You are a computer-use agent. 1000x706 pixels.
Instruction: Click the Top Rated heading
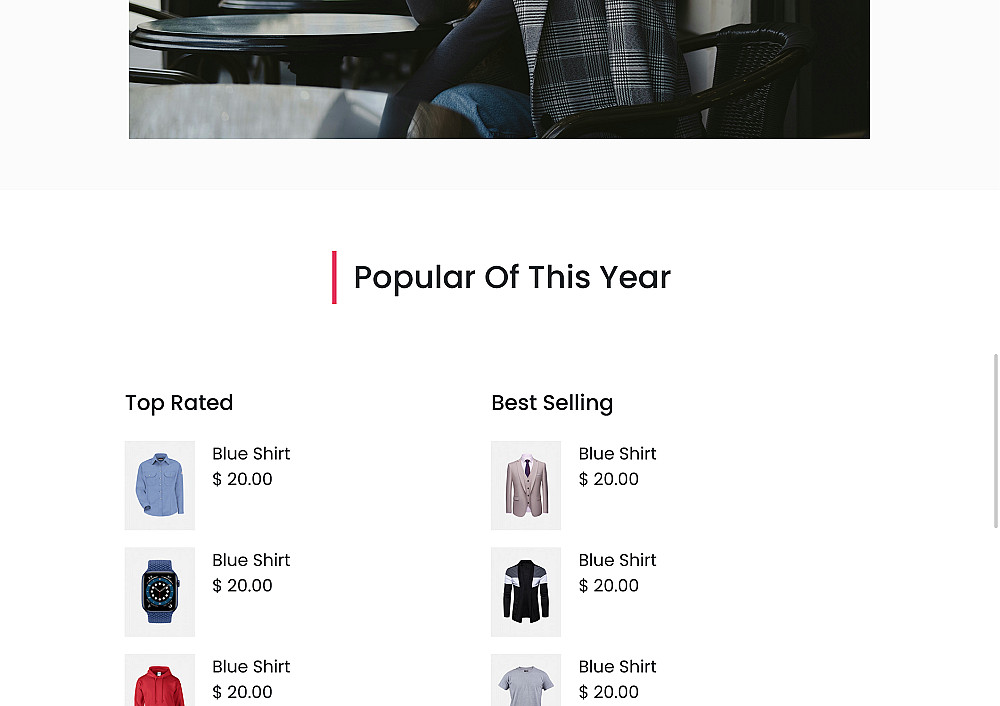point(179,403)
